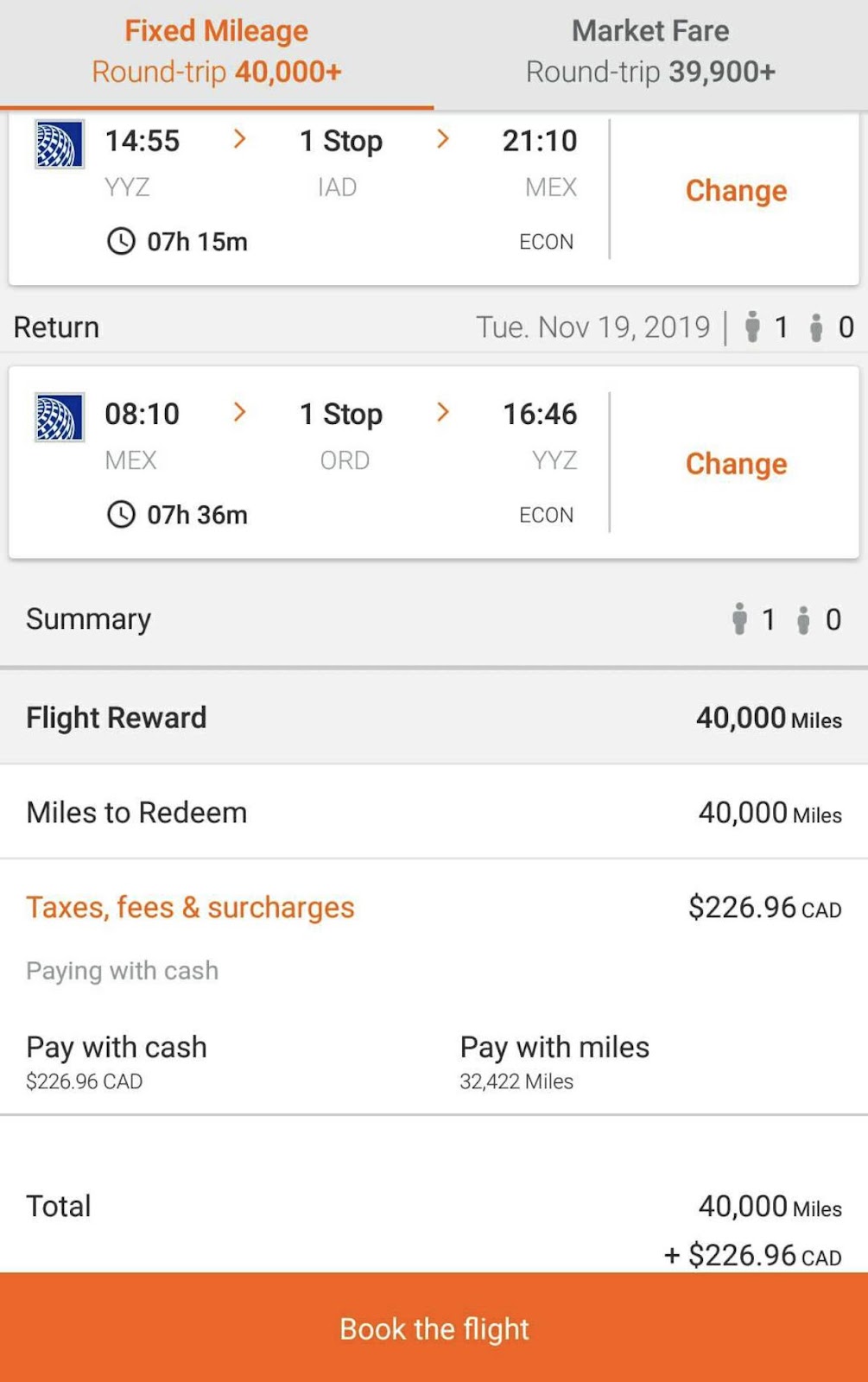Viewport: 868px width, 1382px height.
Task: Open the Flight Reward row
Action: click(x=434, y=718)
